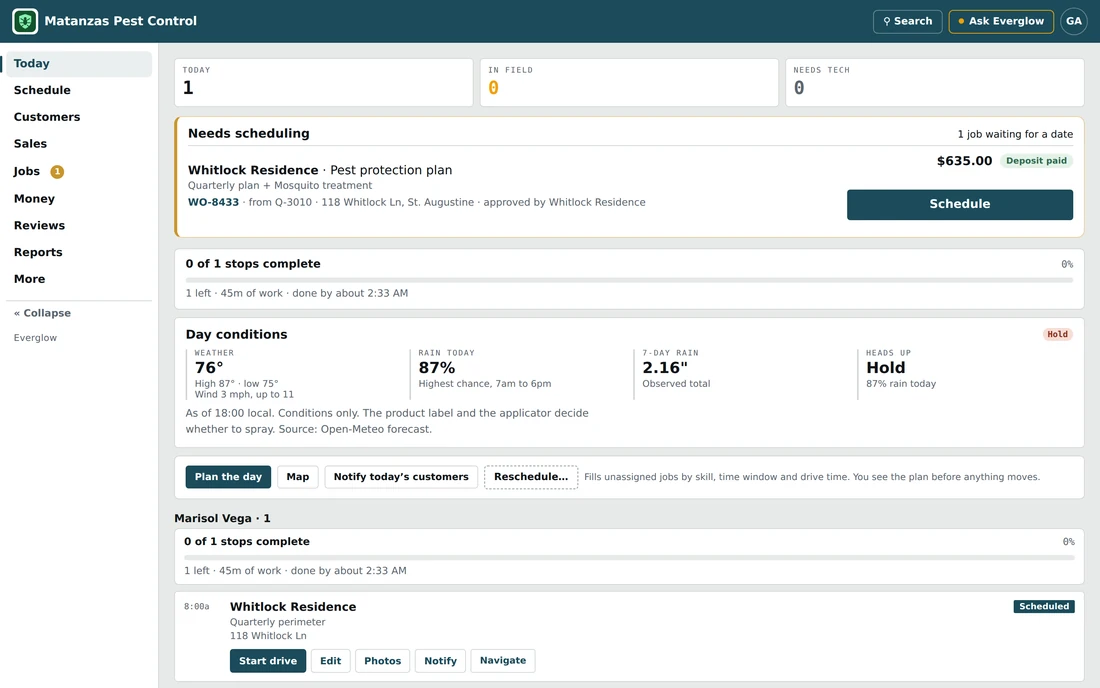
Task: Go to the Today page
Action: coord(78,63)
